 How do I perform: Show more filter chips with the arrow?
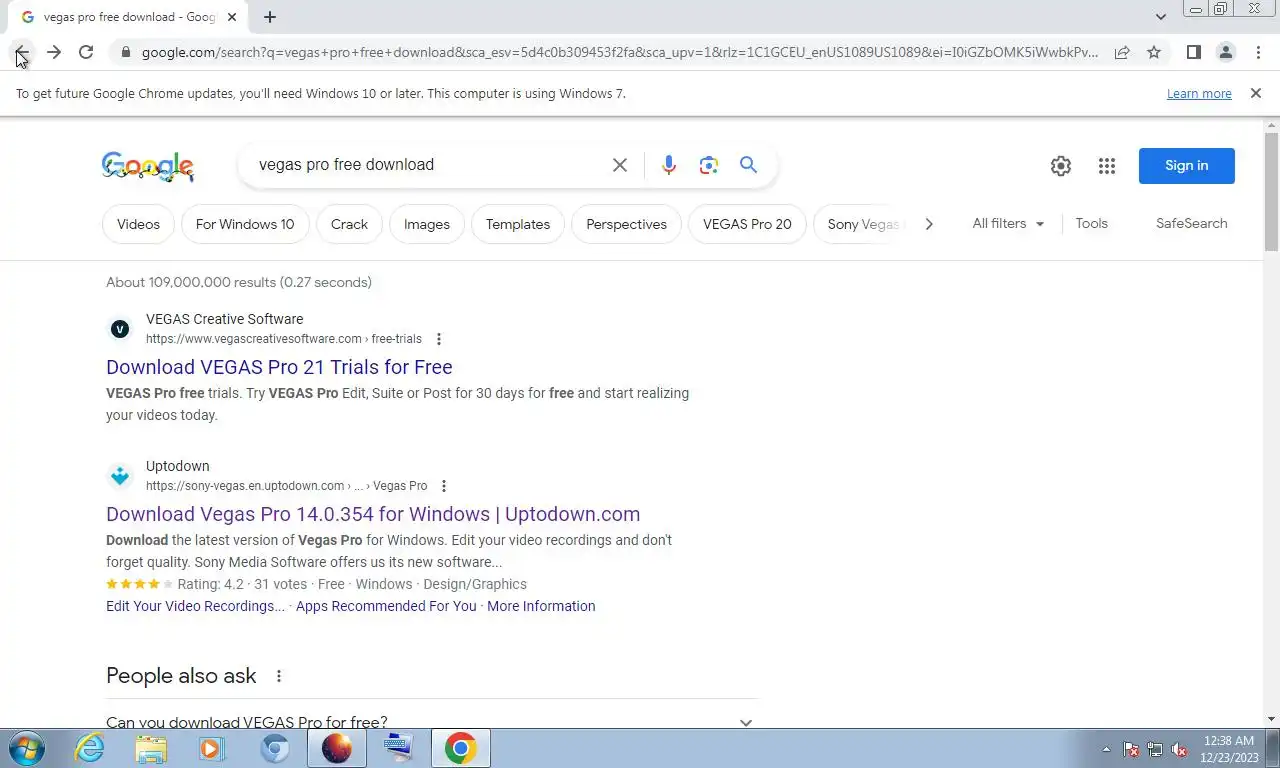point(929,224)
